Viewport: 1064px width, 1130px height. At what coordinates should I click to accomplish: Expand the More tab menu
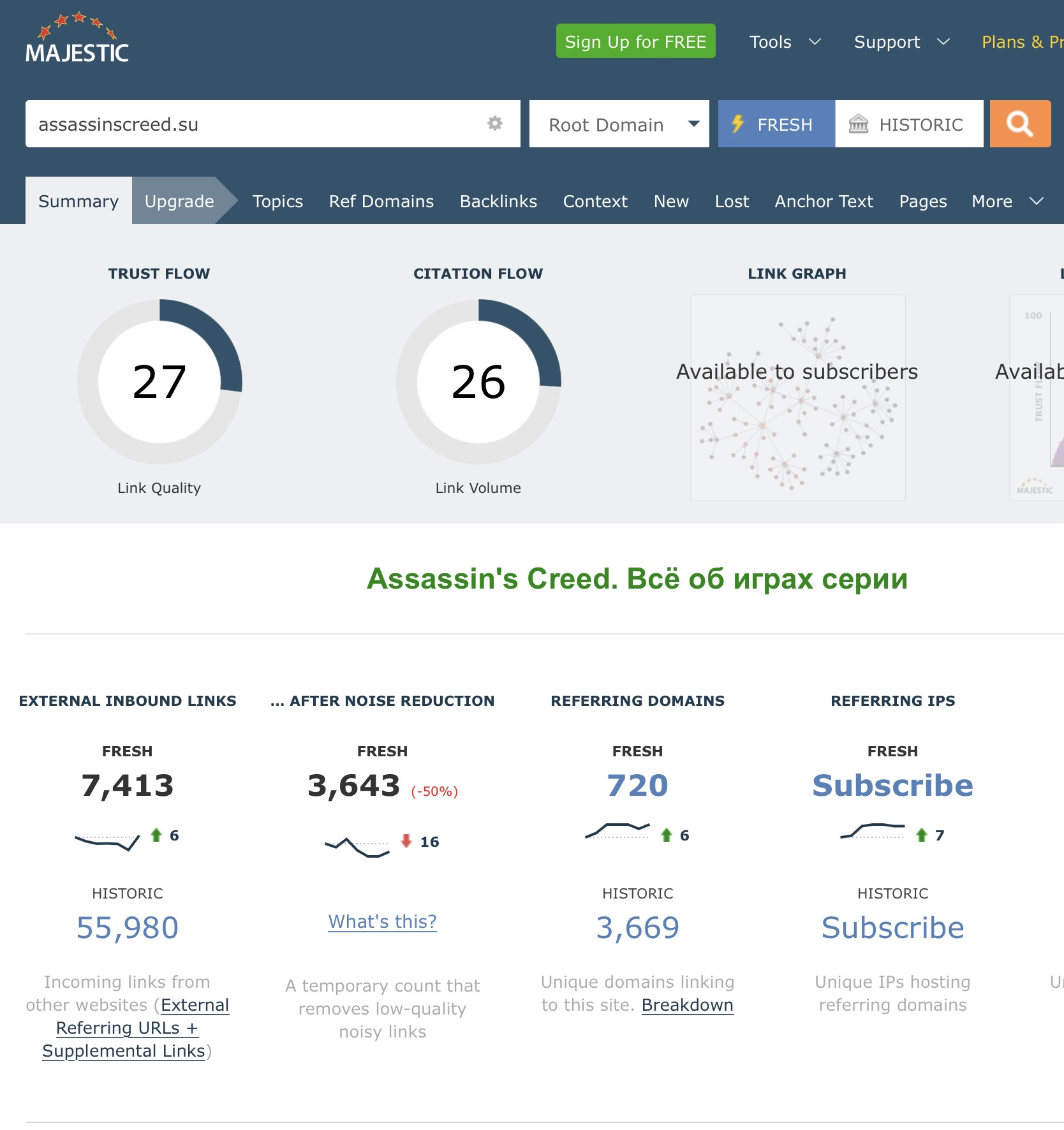coord(1007,202)
